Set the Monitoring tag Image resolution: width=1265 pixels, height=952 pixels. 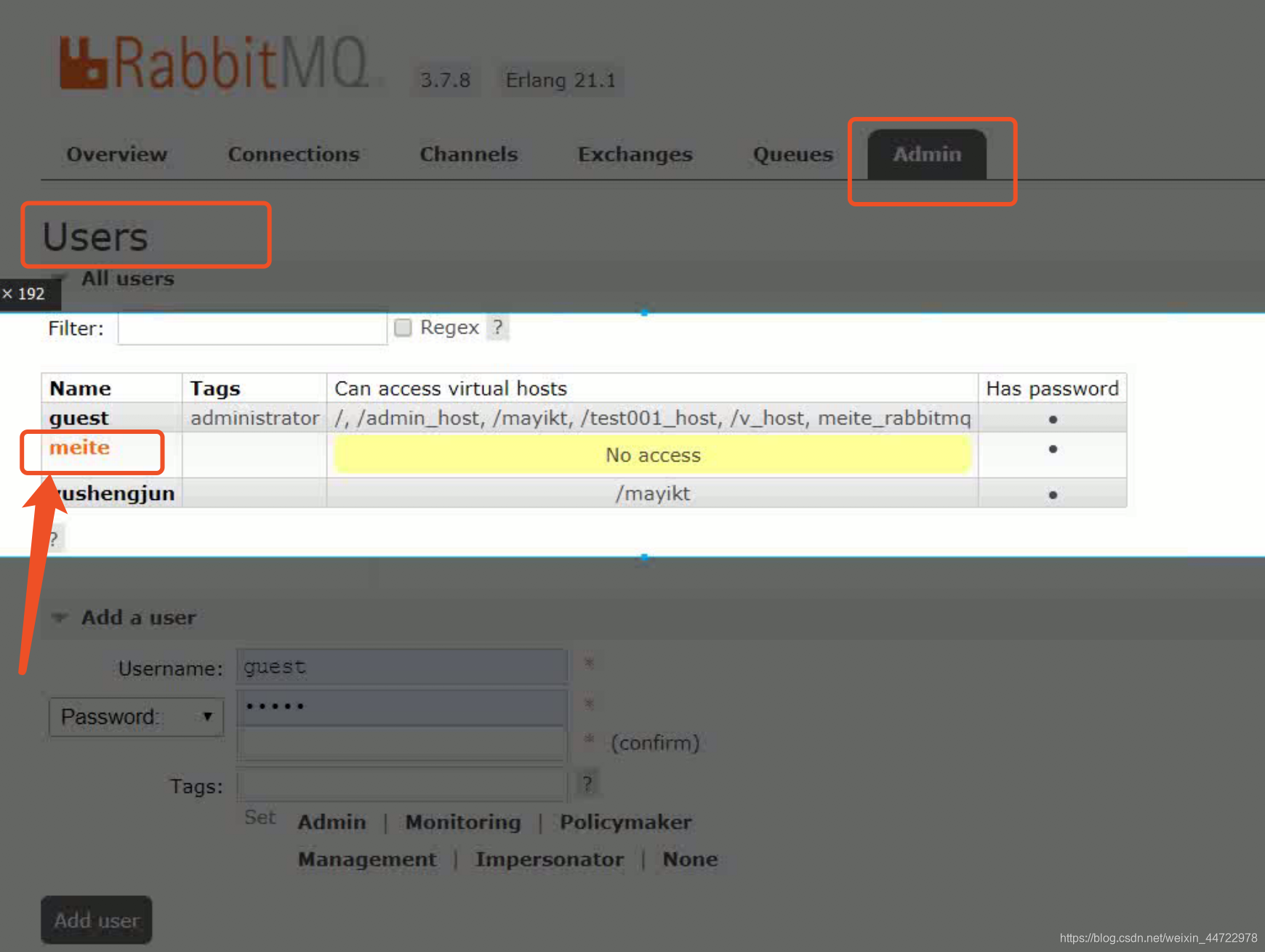point(463,822)
